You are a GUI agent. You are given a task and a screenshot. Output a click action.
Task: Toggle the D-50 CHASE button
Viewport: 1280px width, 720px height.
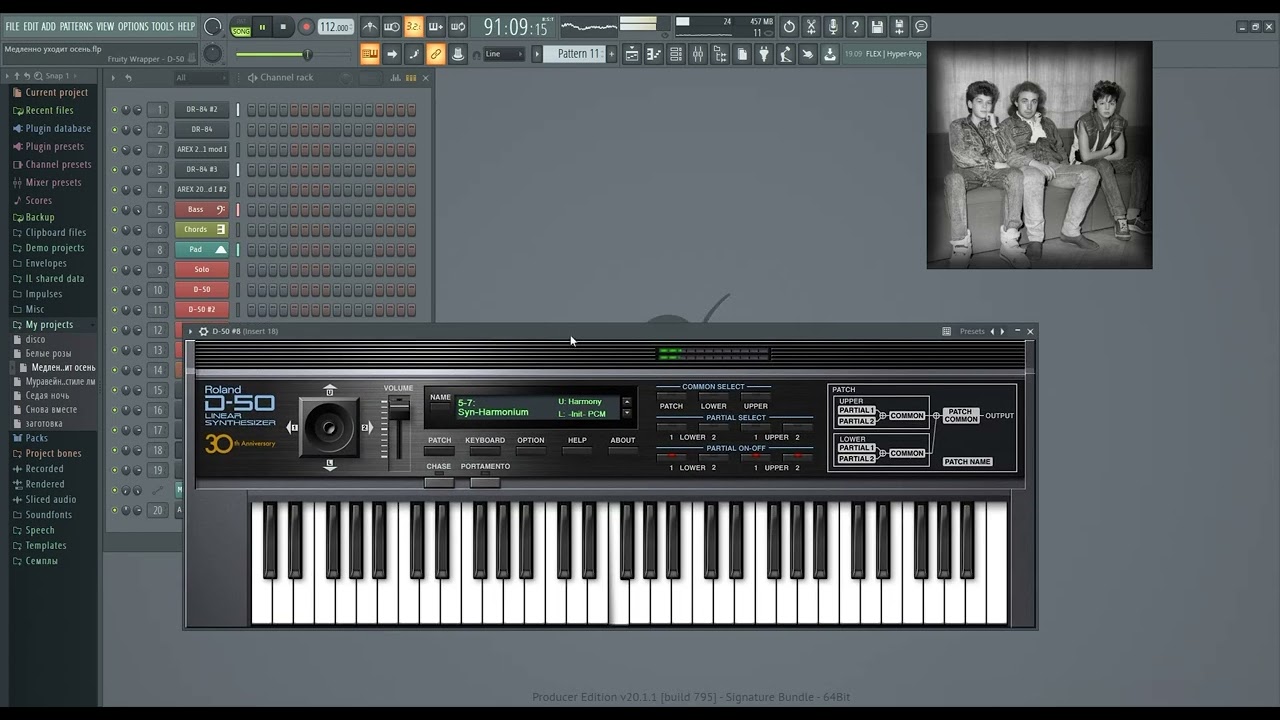pos(439,482)
